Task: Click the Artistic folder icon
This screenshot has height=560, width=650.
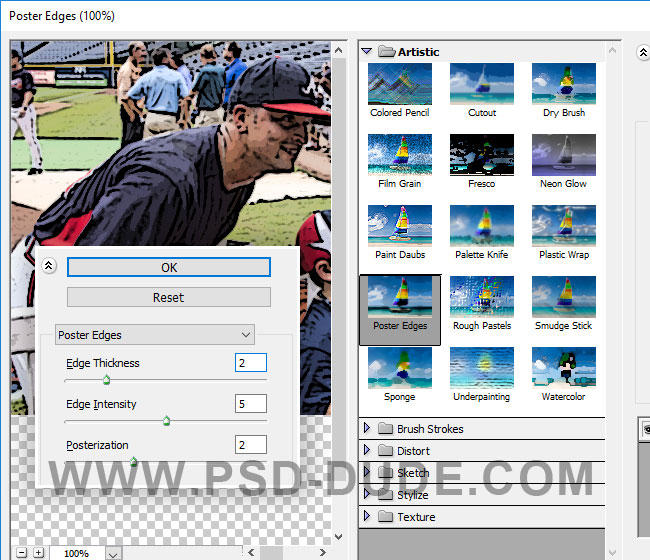Action: [x=386, y=51]
